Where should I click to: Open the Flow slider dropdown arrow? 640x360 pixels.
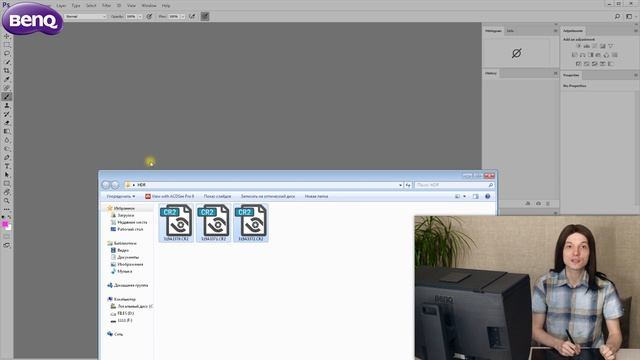[182, 16]
